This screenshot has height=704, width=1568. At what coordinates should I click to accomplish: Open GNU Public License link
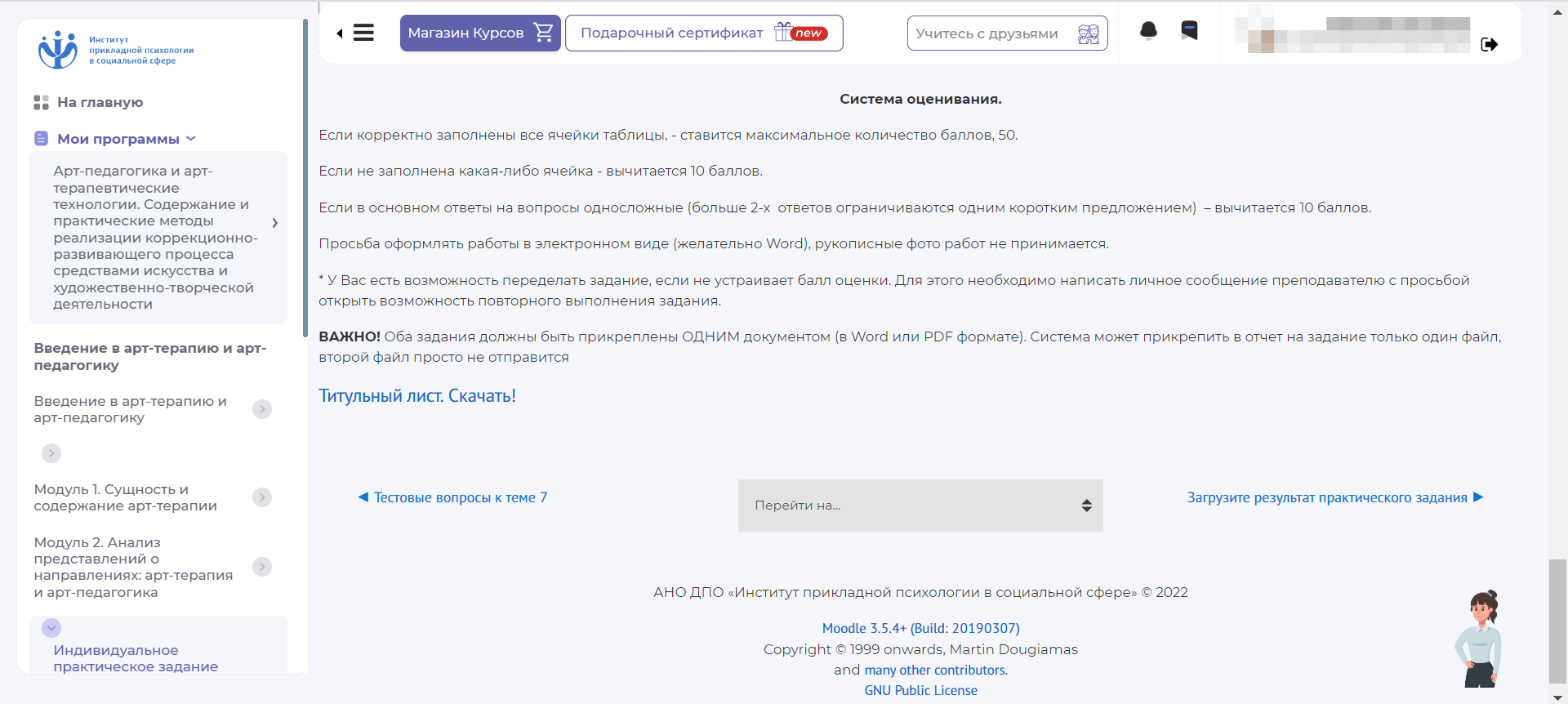920,690
